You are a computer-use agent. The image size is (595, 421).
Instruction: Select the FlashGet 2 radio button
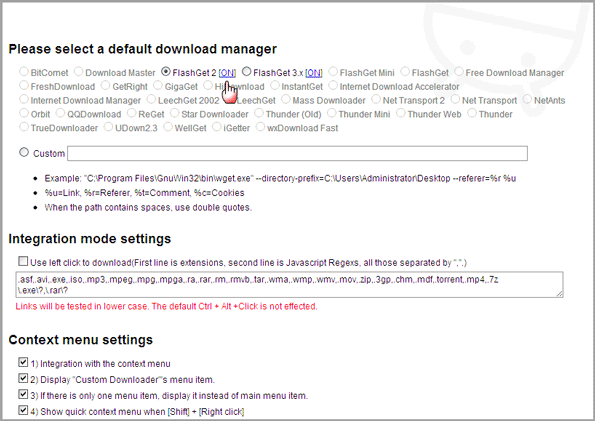click(x=166, y=71)
